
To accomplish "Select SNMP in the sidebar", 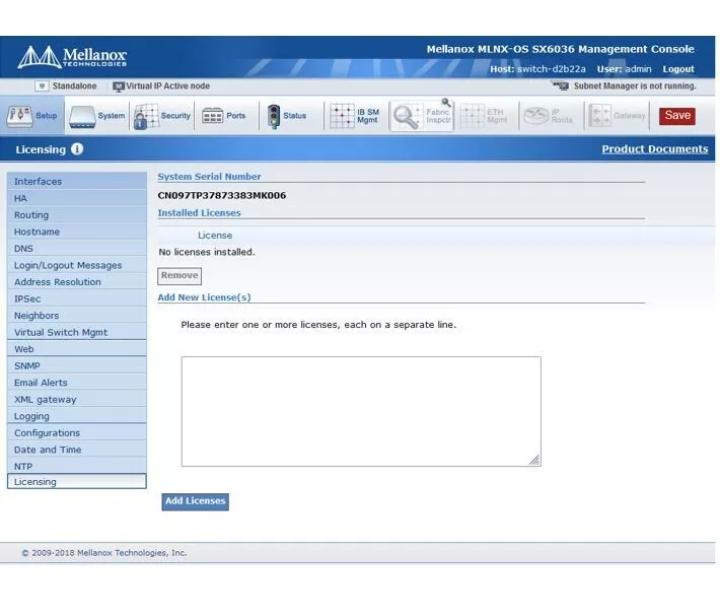I will (x=77, y=366).
